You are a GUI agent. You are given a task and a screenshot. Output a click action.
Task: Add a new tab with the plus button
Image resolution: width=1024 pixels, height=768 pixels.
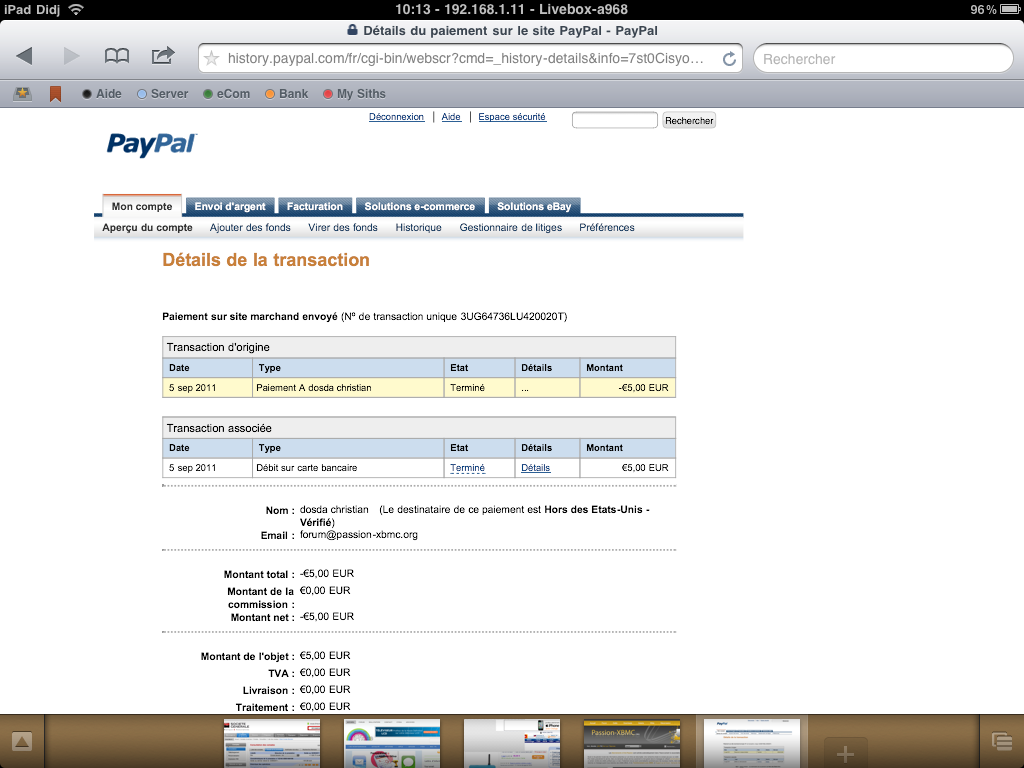(x=846, y=754)
